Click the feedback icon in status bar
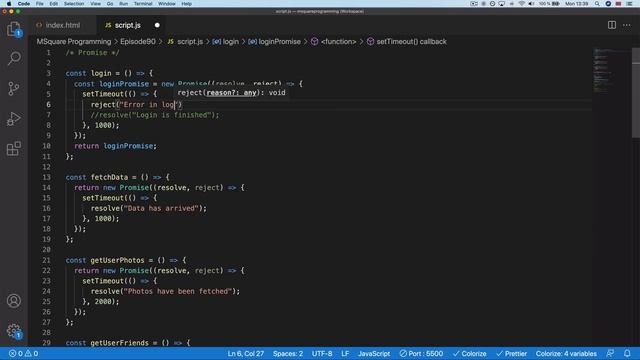The width and height of the screenshot is (640, 360). point(610,353)
